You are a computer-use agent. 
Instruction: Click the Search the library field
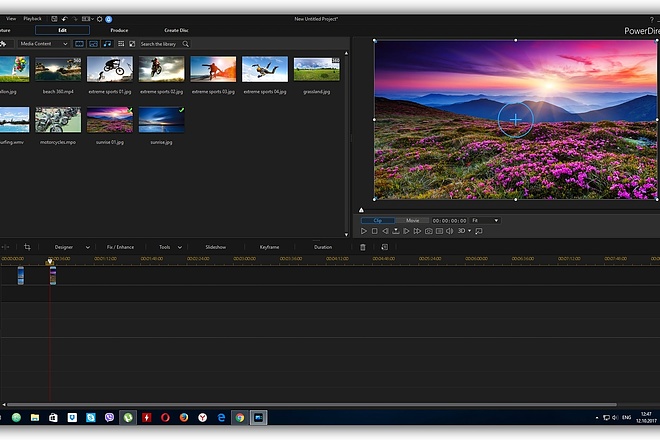coord(160,44)
